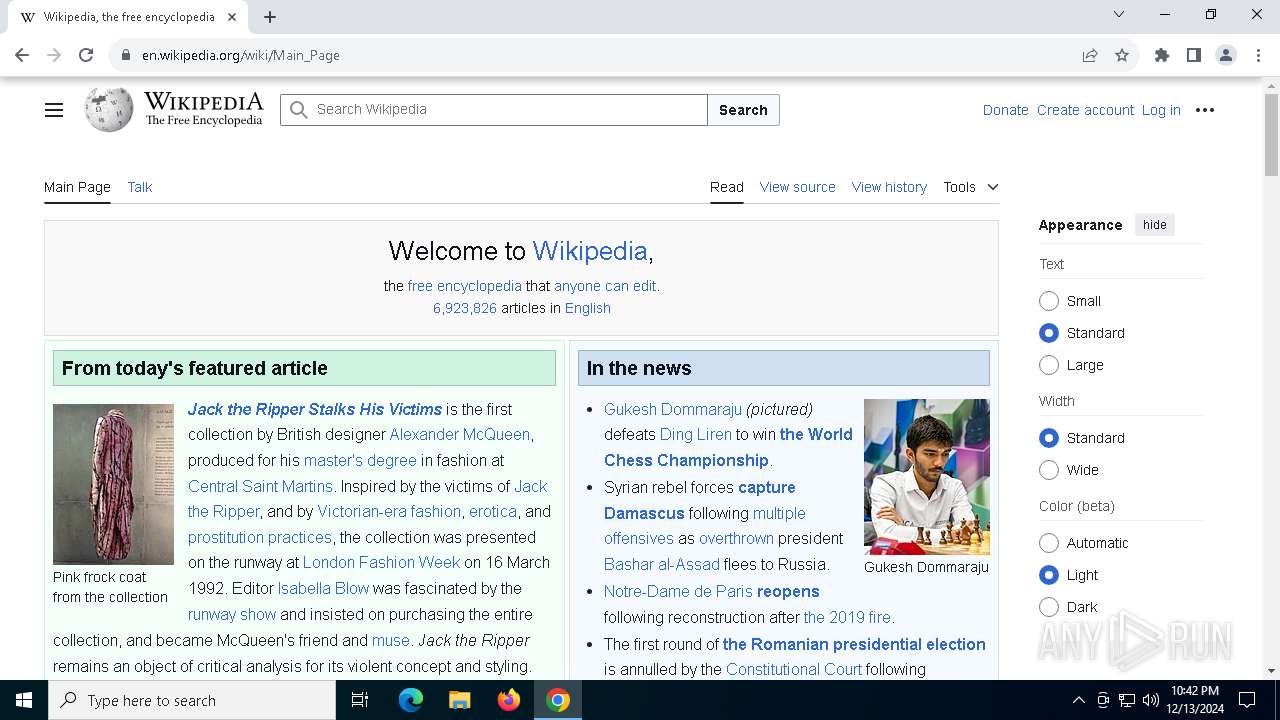The height and width of the screenshot is (720, 1280).
Task: Select Standard width option
Action: click(x=1049, y=438)
